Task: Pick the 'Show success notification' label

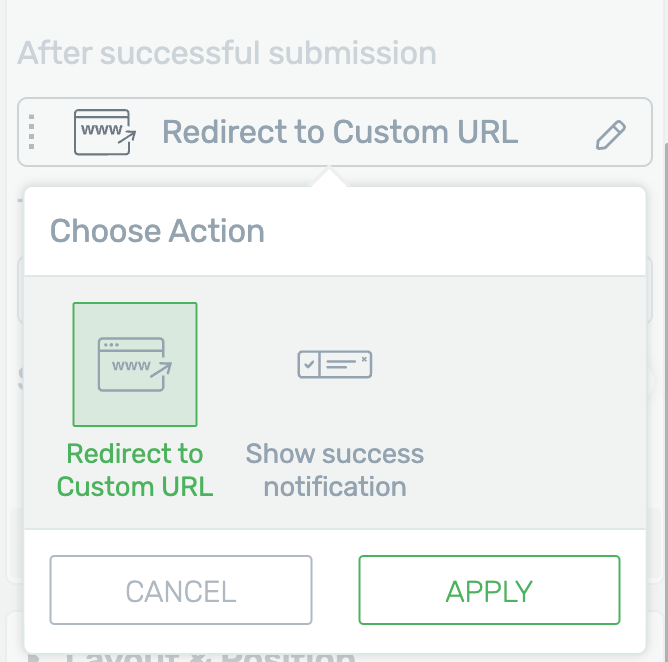Action: (334, 470)
